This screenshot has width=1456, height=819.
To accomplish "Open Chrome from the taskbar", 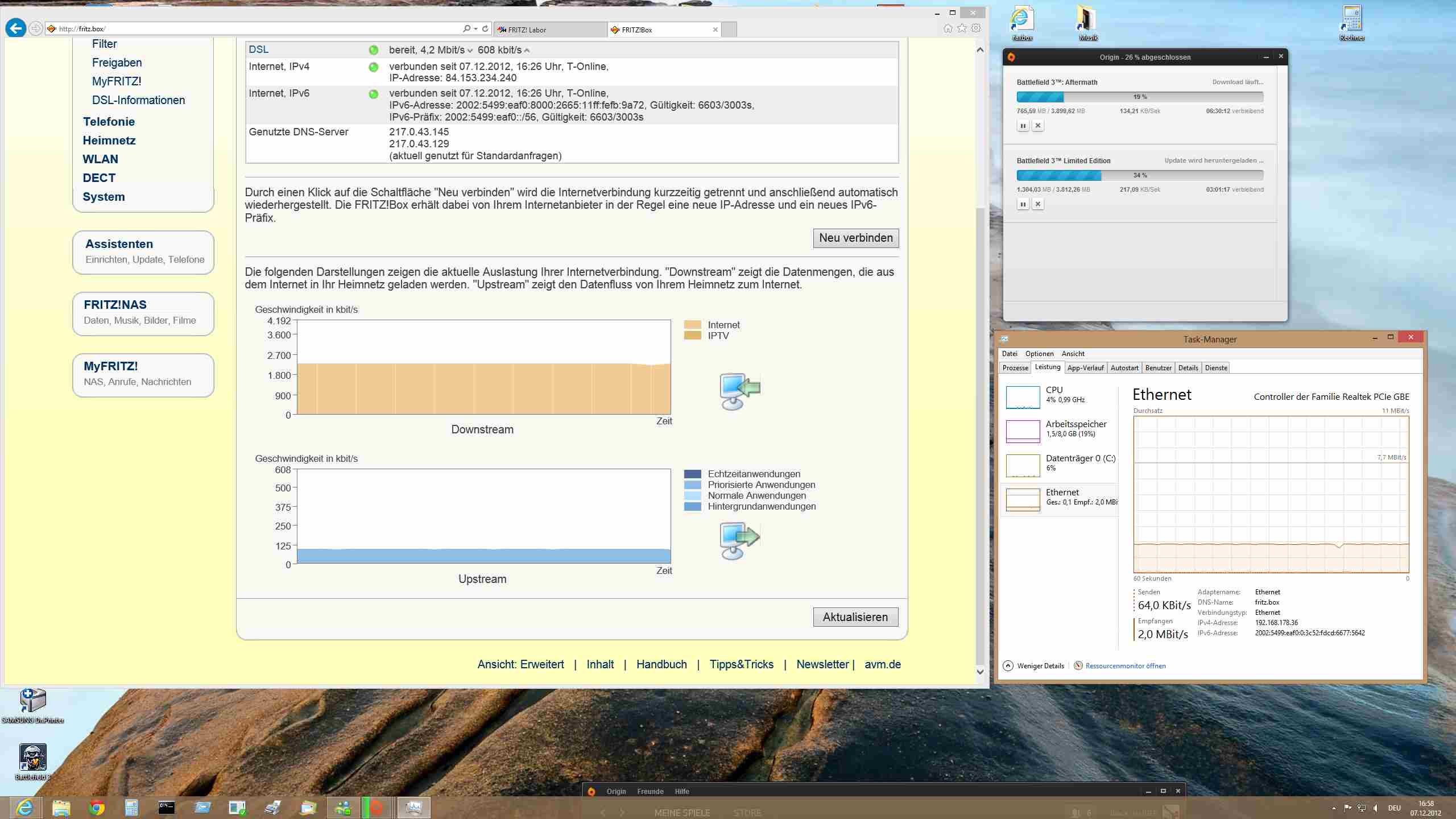I will pos(97,808).
